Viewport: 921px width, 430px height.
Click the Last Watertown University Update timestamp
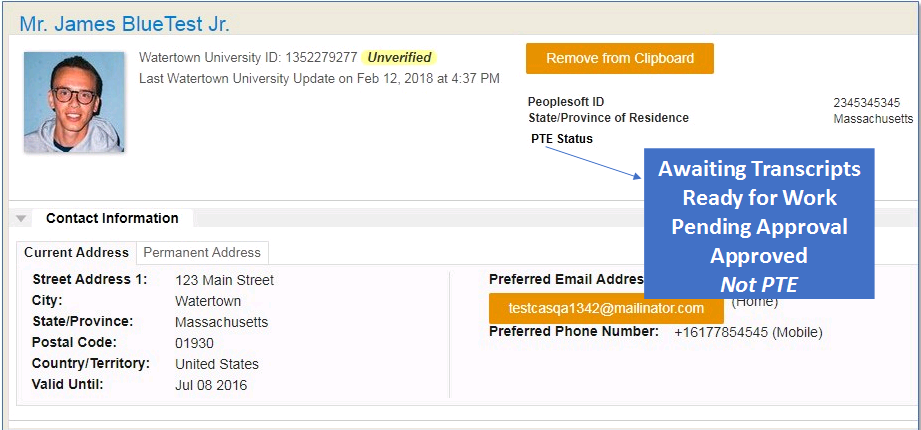tap(319, 78)
